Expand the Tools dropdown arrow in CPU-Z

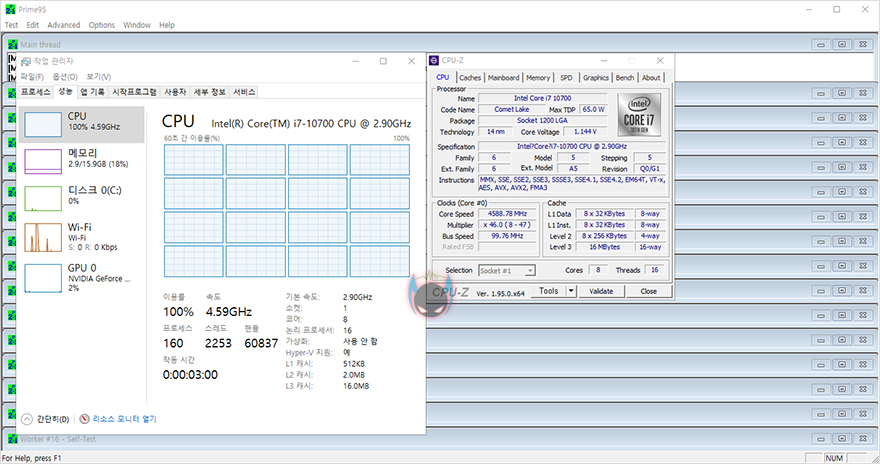tap(571, 291)
